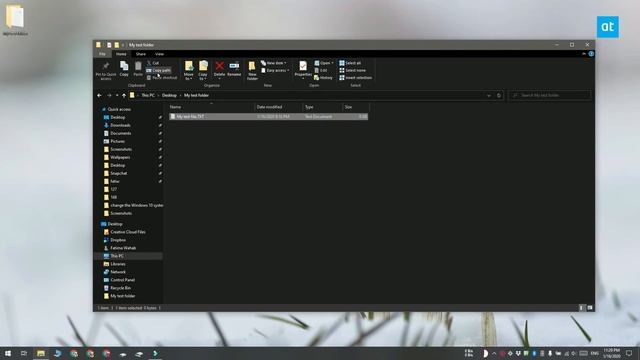Switch to Details view in status bar
The width and height of the screenshot is (640, 360).
582,308
